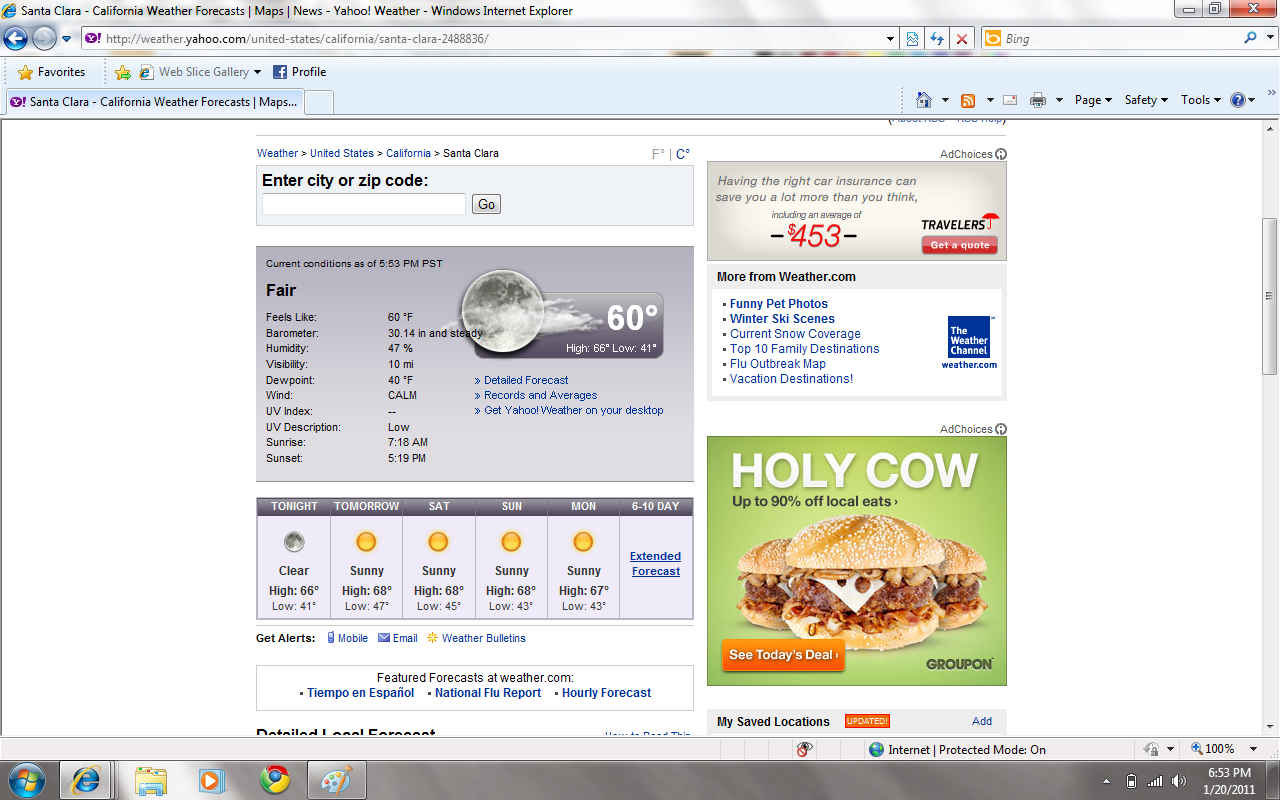Select the Santa Clara weather tab

[x=153, y=102]
